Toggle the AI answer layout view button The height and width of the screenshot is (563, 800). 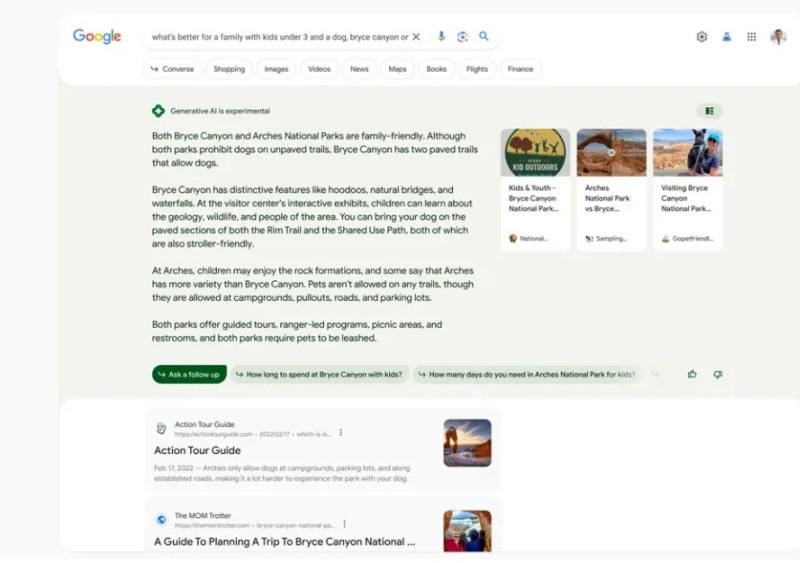pos(709,111)
